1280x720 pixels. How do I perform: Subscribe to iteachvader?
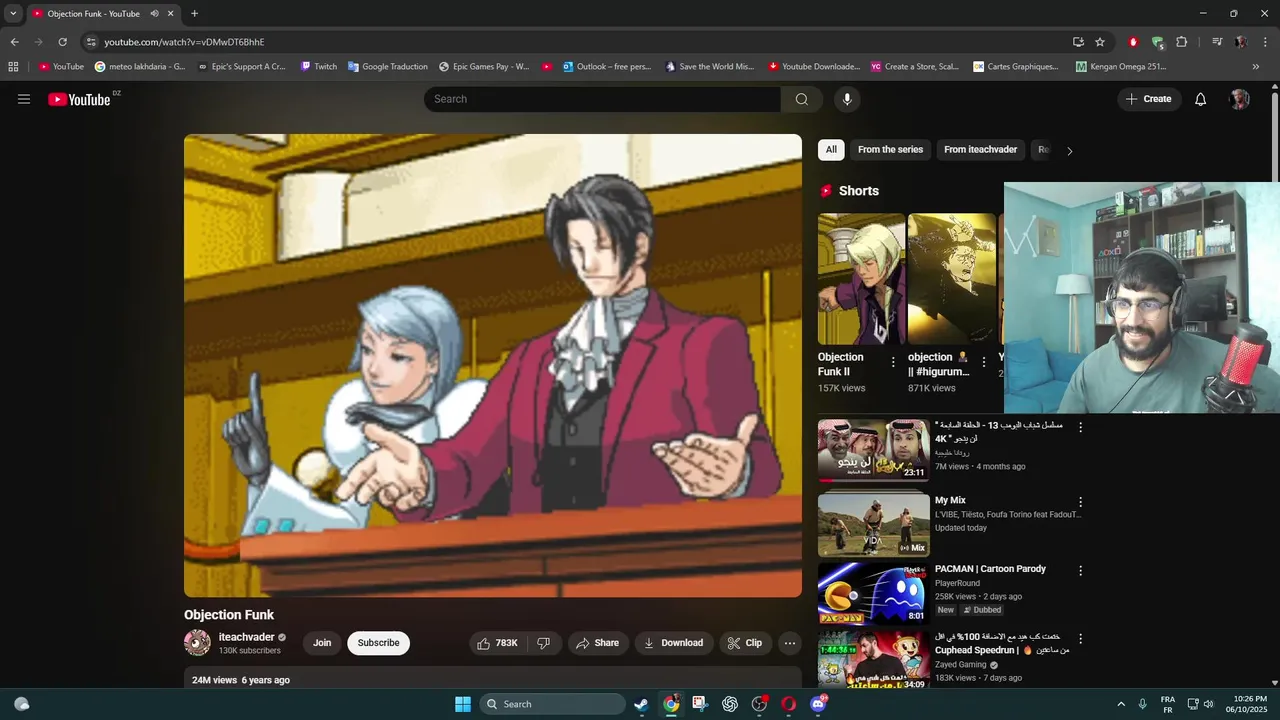(378, 643)
